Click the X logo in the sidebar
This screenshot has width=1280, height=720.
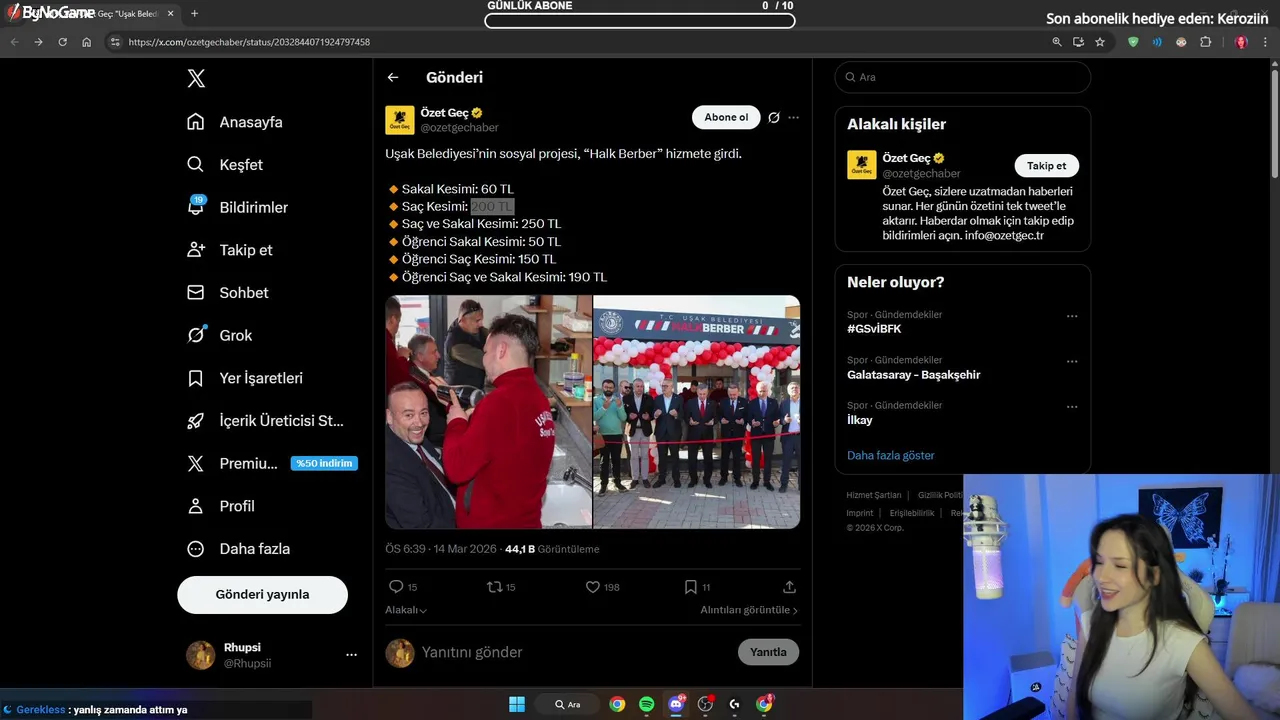(196, 79)
